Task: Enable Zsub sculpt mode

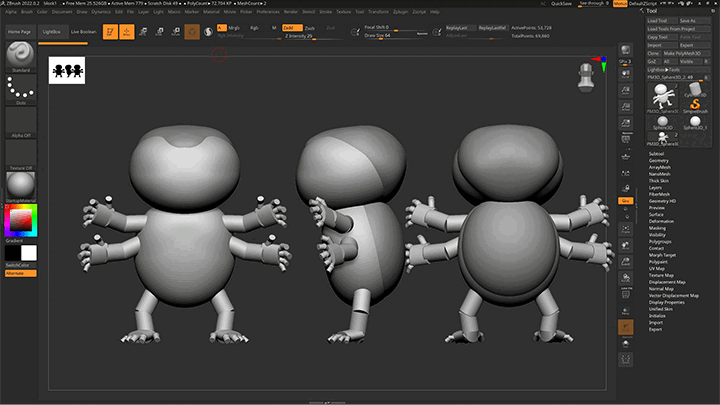Action: pos(310,28)
